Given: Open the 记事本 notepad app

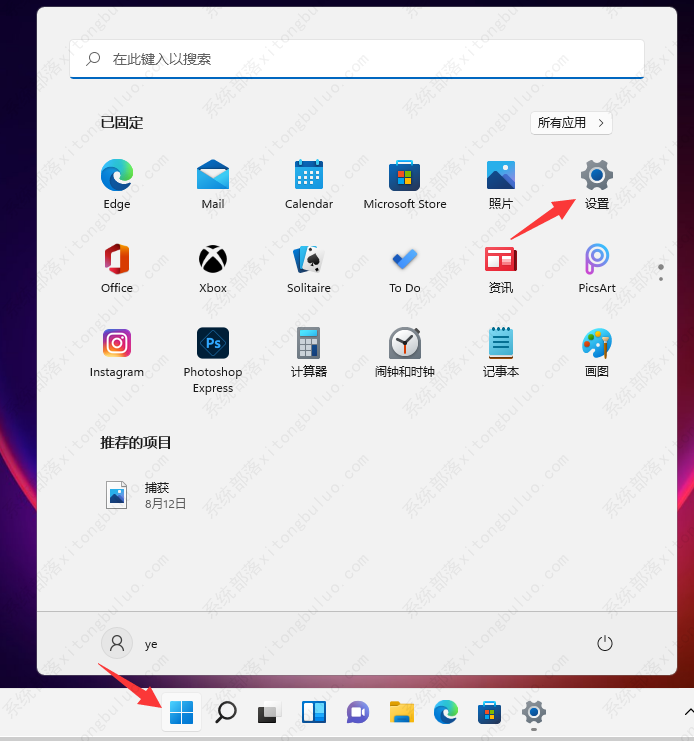Looking at the screenshot, I should (501, 353).
